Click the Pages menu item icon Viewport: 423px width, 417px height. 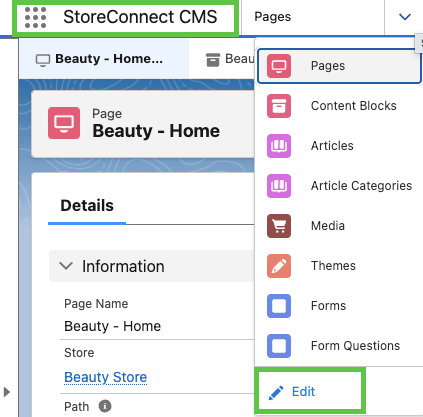click(279, 66)
